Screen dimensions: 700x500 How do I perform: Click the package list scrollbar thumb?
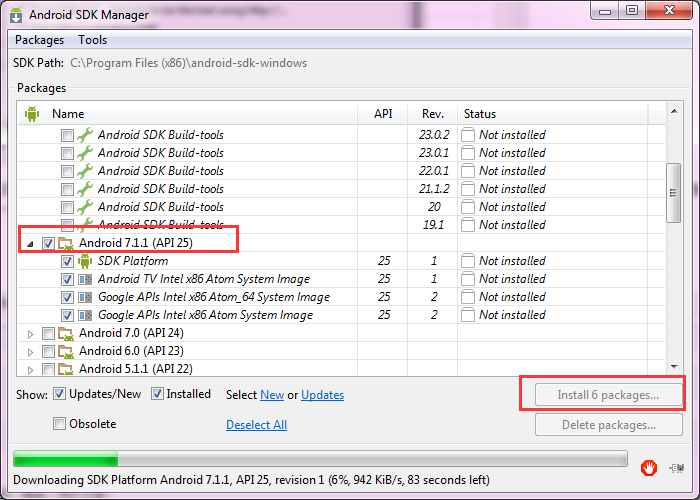[674, 193]
